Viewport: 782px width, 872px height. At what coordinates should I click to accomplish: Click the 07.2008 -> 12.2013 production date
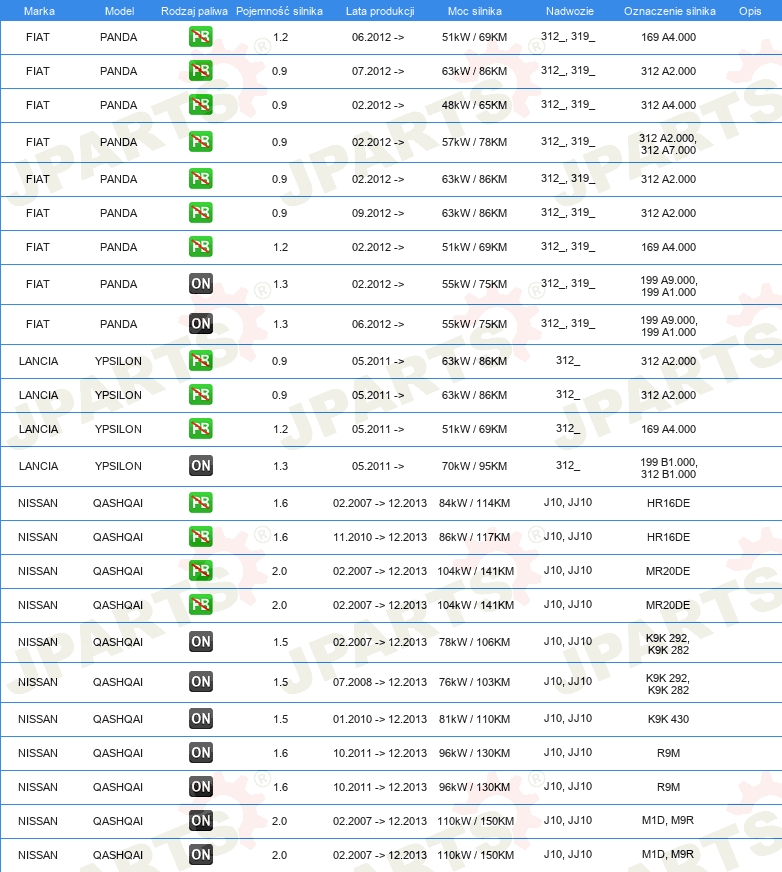pos(380,682)
